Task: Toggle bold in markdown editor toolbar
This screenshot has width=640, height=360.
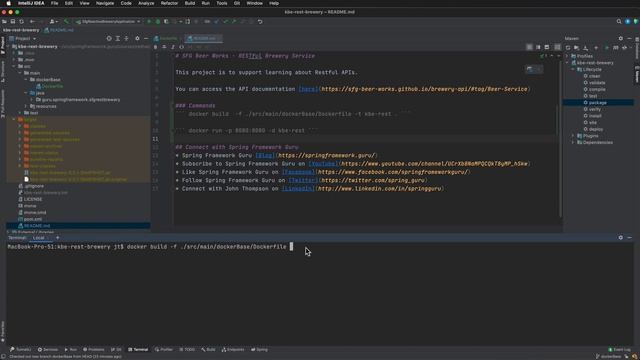Action: (156, 47)
